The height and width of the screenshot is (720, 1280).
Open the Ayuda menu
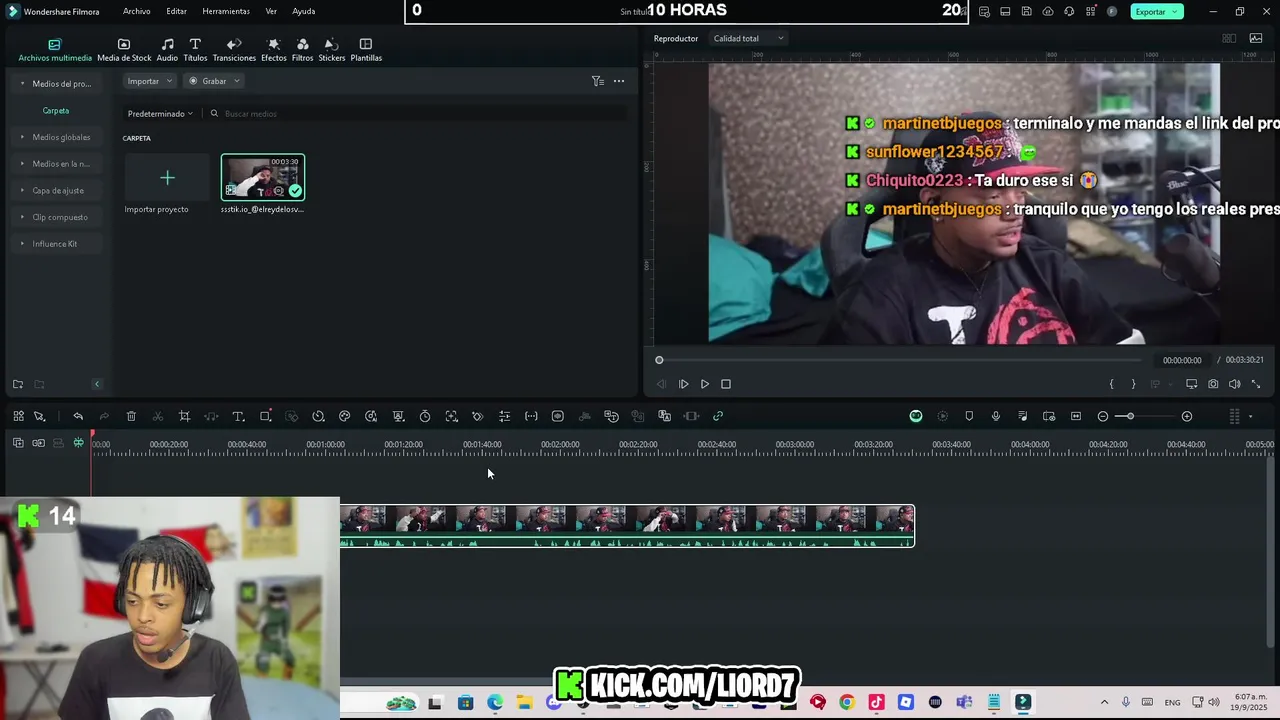[x=303, y=11]
